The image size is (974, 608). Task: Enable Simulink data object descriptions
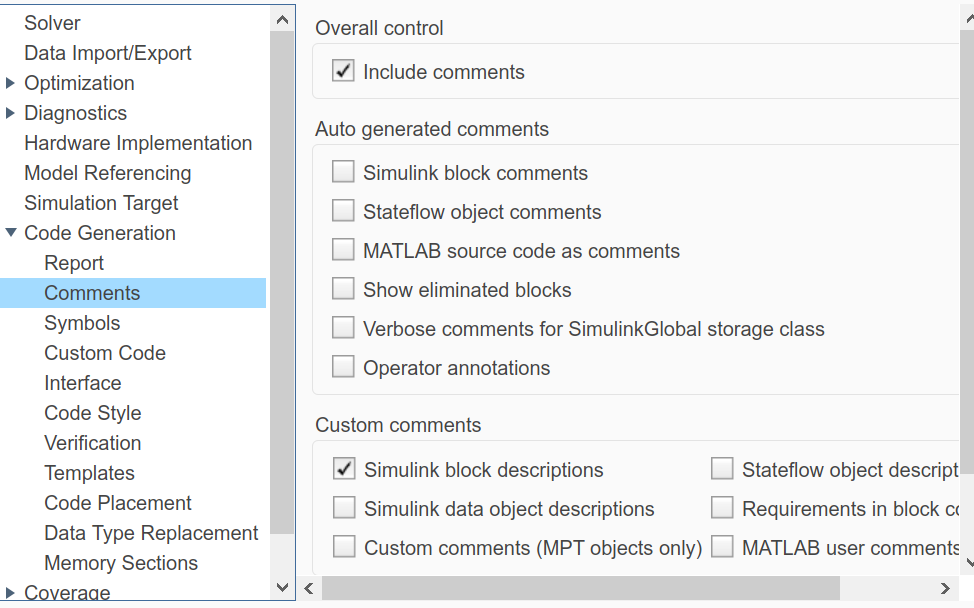tap(345, 507)
